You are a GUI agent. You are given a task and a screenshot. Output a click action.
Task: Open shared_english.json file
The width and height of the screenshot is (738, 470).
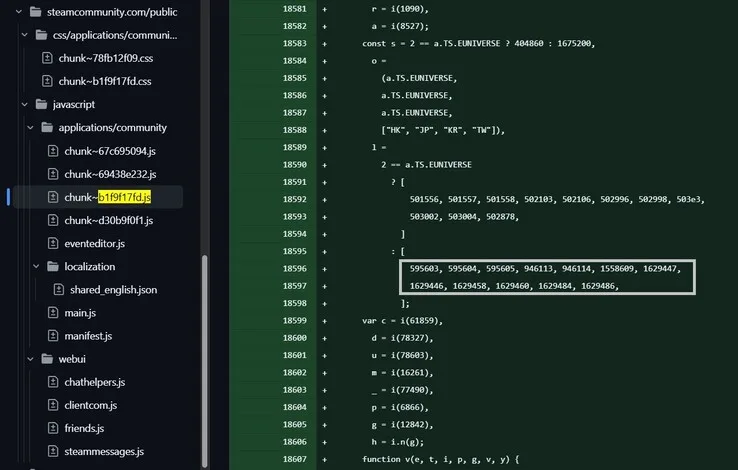113,290
